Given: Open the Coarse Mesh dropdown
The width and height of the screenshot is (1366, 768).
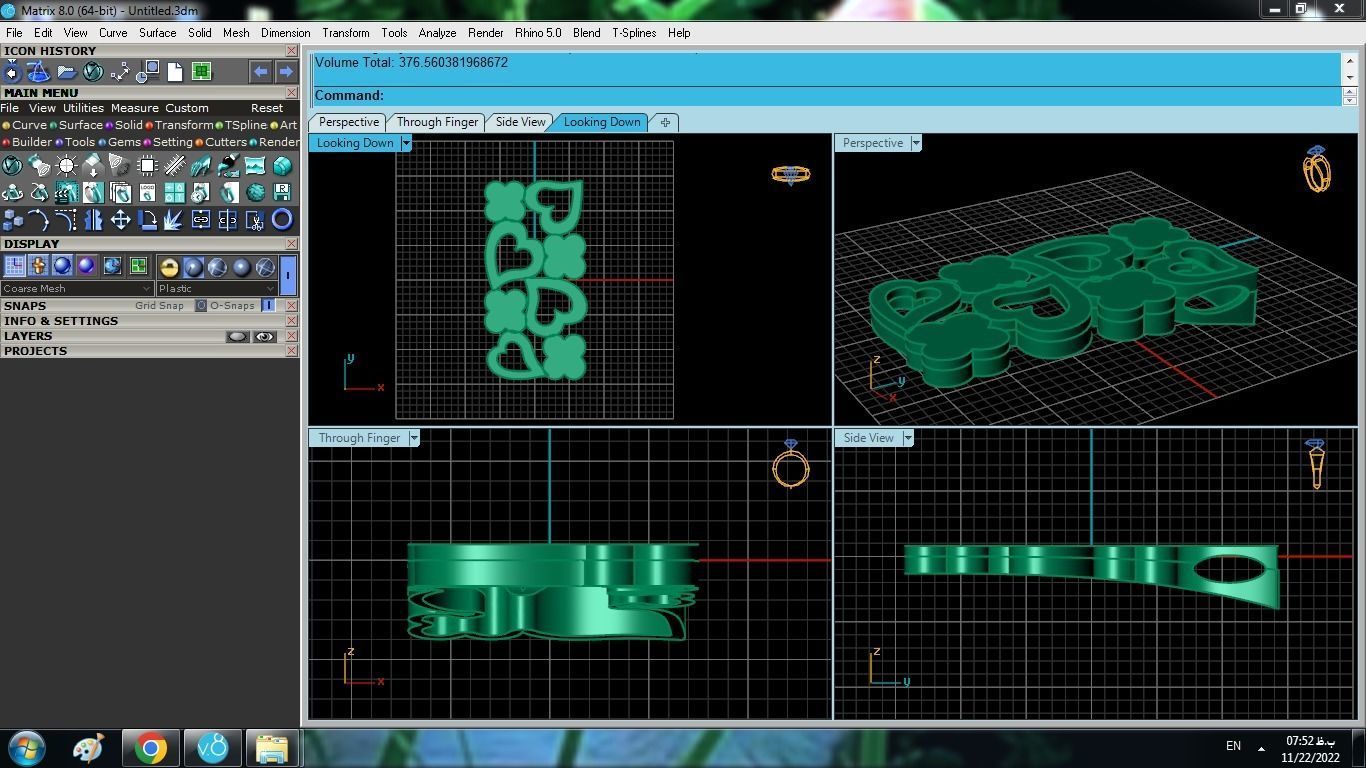Looking at the screenshot, I should click(78, 288).
